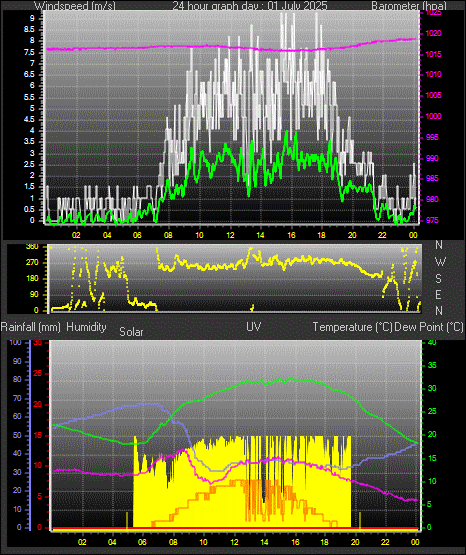This screenshot has height=555, width=466.
Task: Click the green 40 temperature scale value
Action: (432, 343)
